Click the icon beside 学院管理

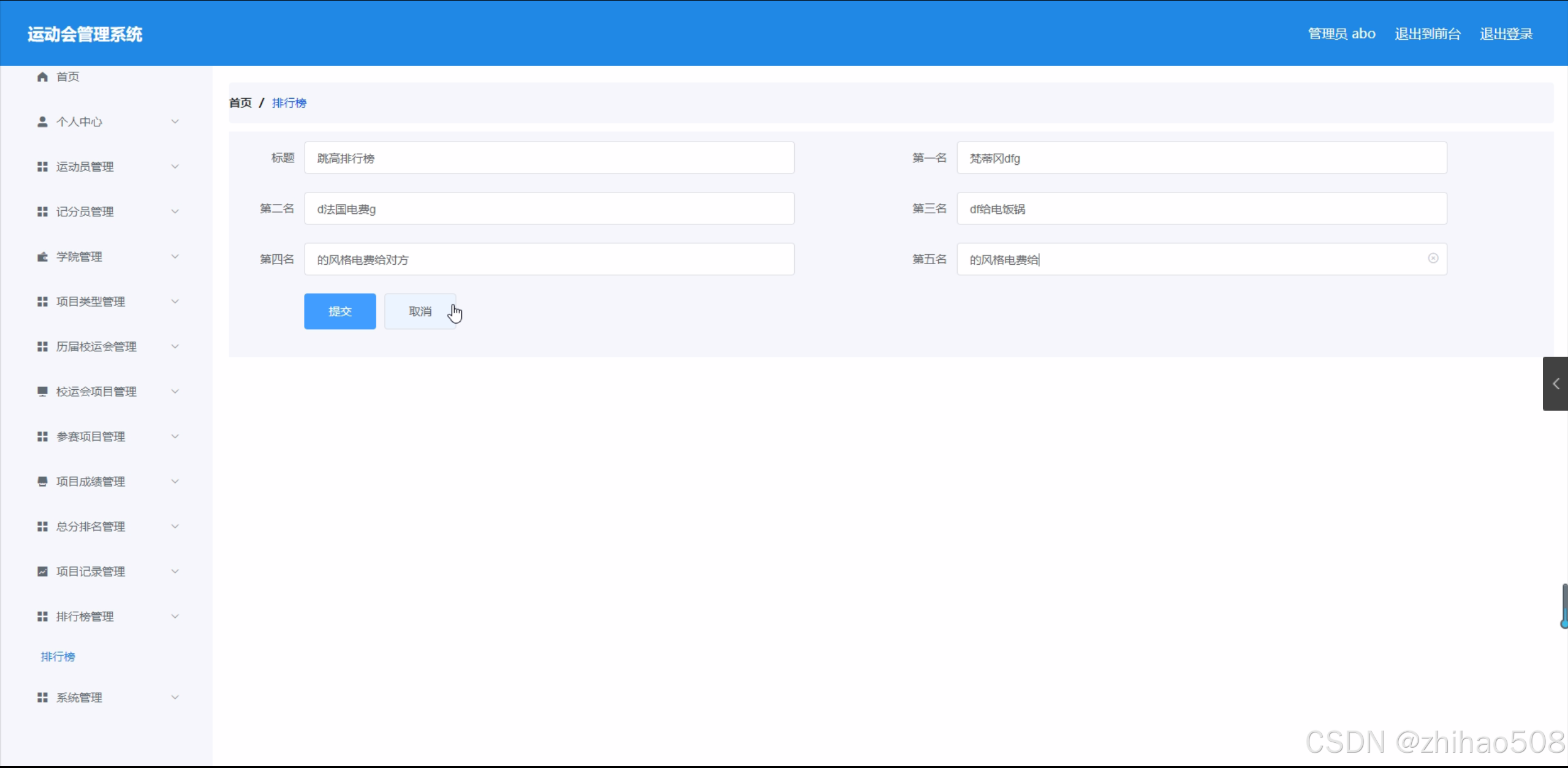(42, 257)
